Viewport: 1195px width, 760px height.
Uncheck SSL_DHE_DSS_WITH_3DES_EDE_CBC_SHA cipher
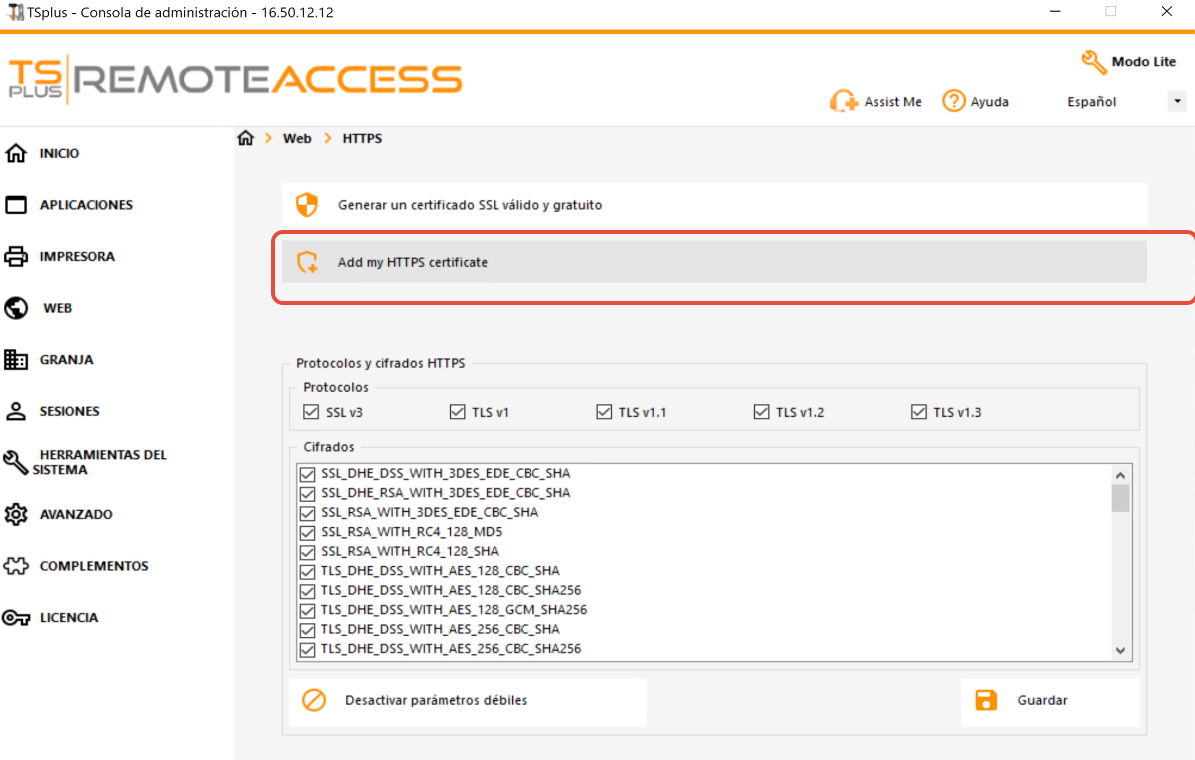pyautogui.click(x=307, y=474)
